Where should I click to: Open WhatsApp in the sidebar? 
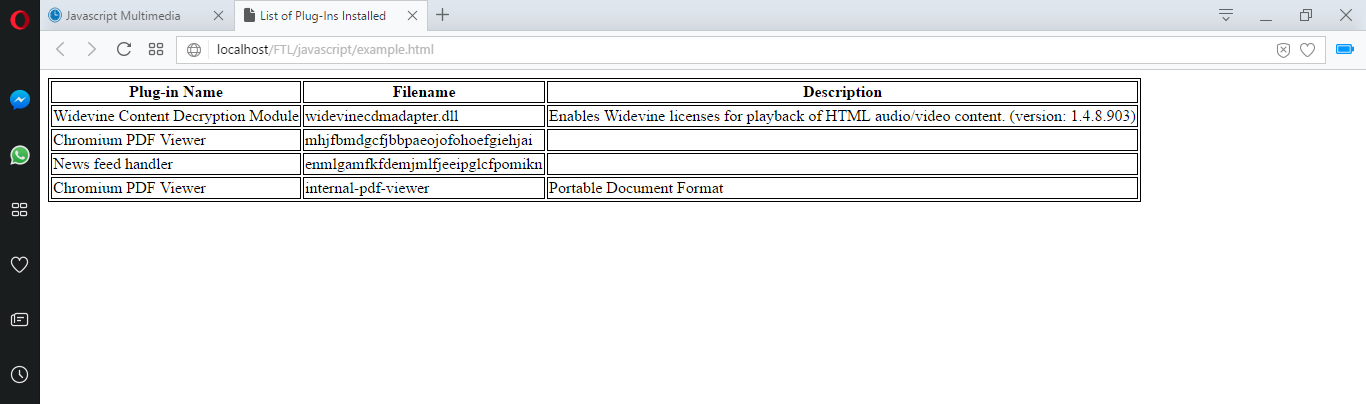[19, 155]
